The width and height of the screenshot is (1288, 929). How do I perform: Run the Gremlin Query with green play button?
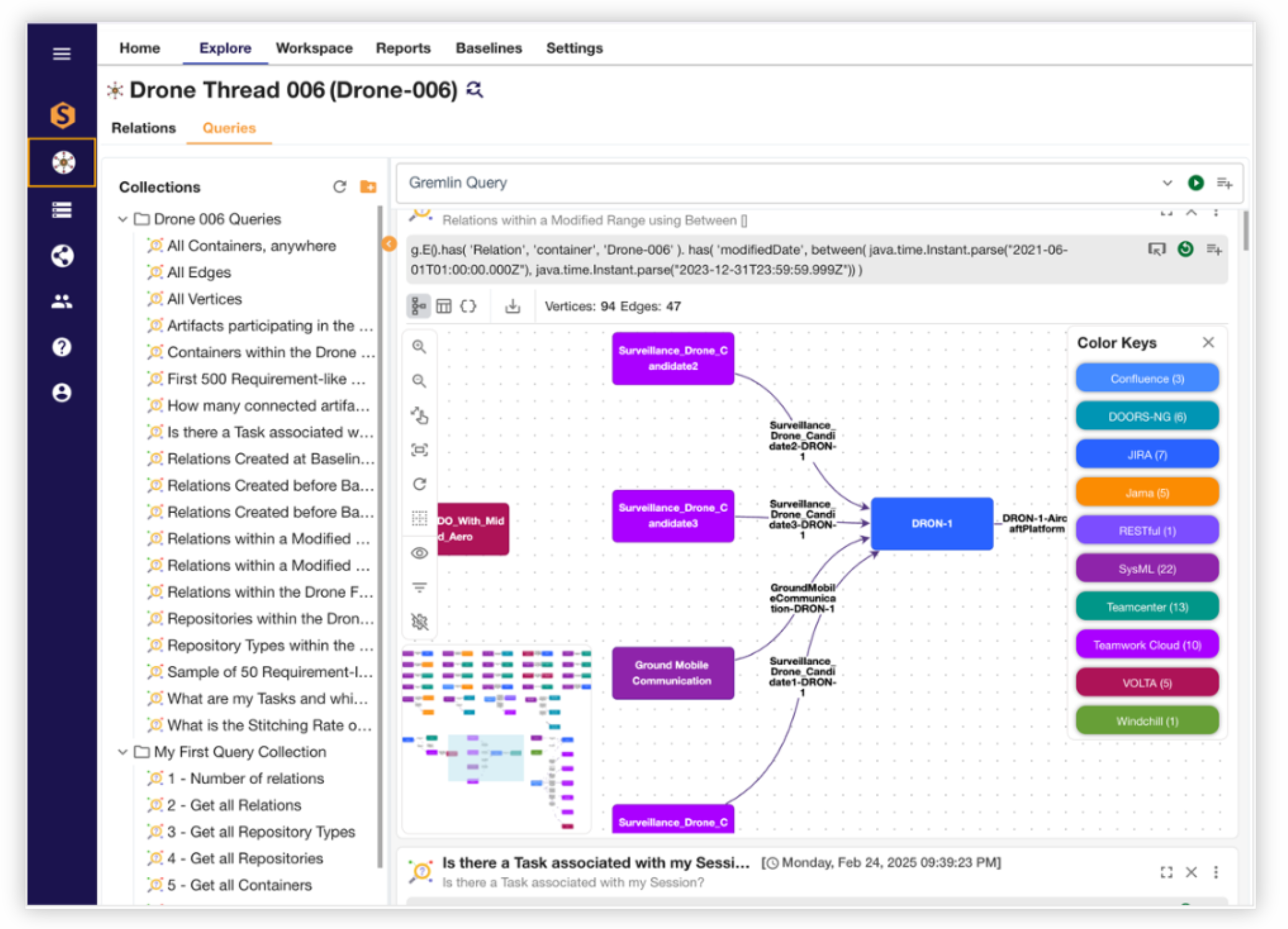(1196, 183)
